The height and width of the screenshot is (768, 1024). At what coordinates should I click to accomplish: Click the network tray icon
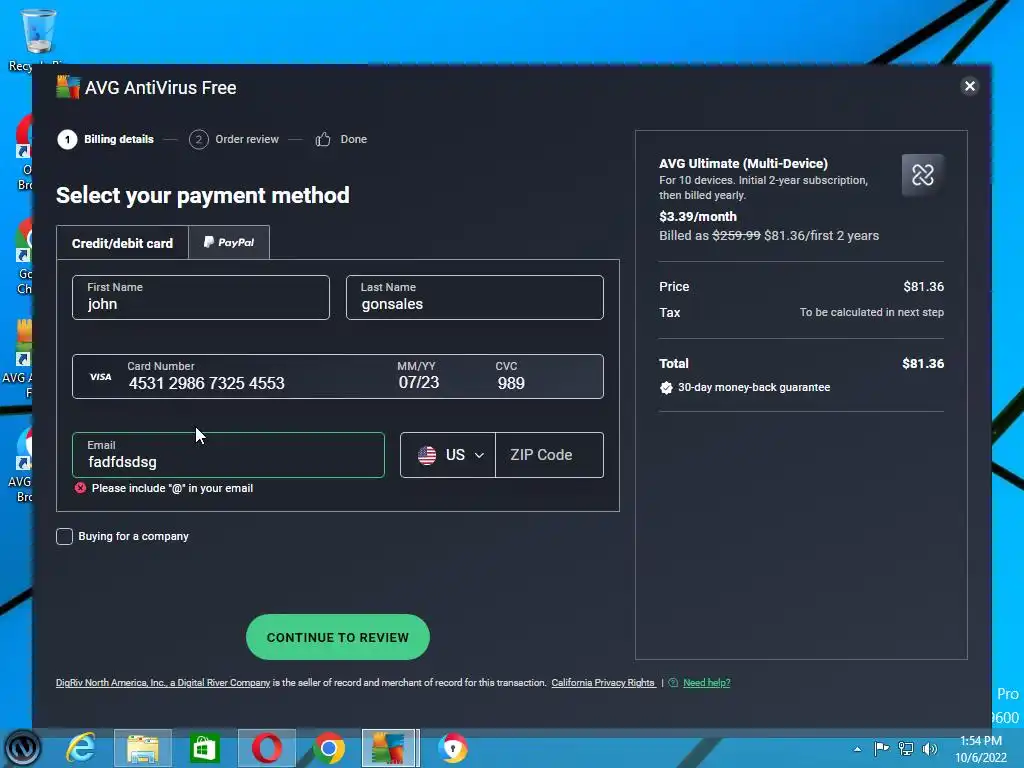(906, 748)
